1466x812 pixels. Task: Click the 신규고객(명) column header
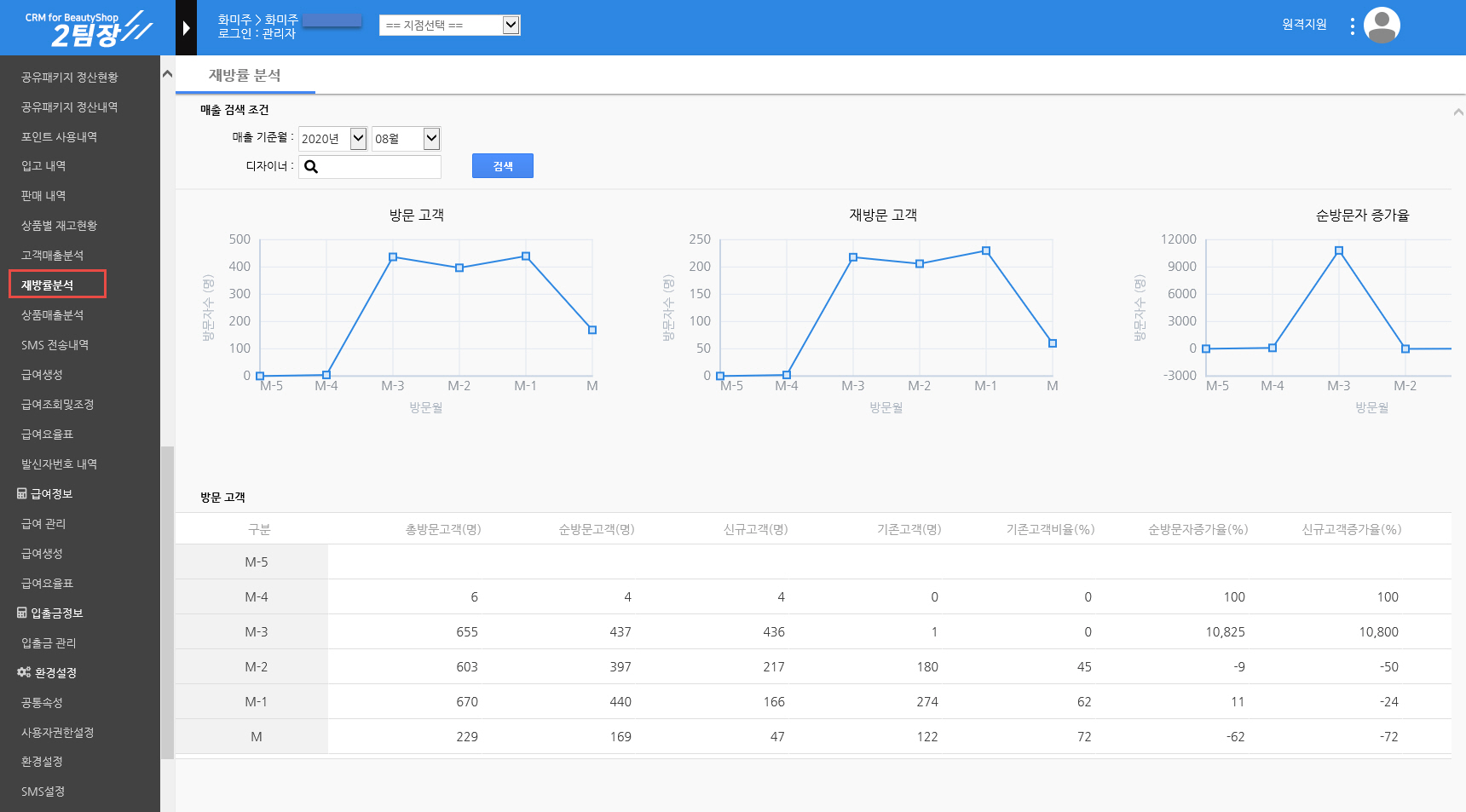(x=756, y=529)
